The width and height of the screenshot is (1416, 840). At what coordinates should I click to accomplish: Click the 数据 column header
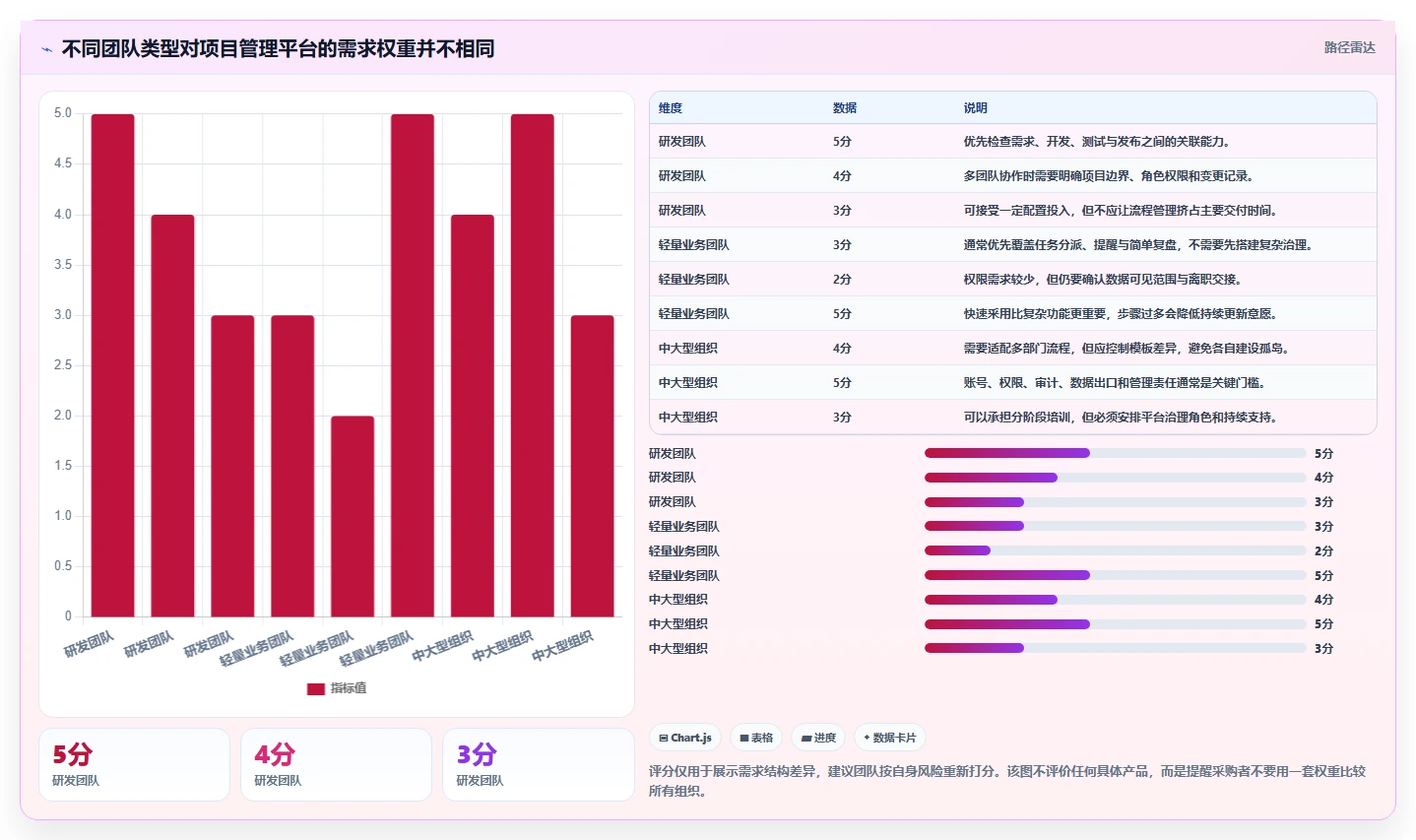845,108
